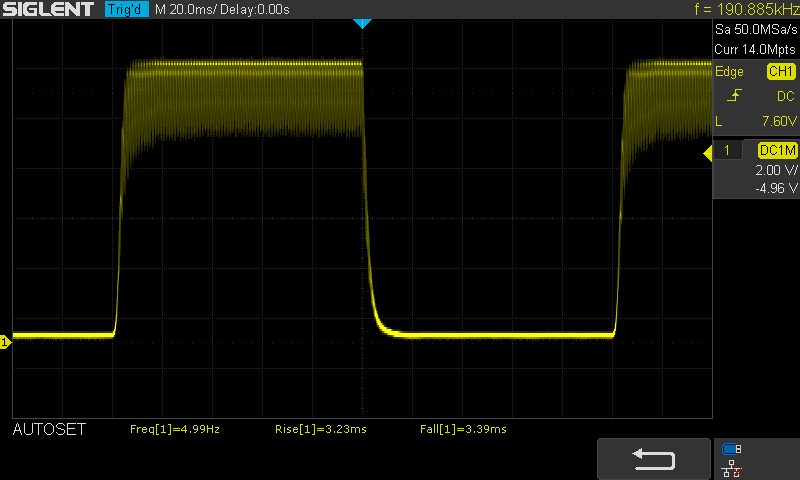Click the USB storage status icon
800x480 pixels.
[x=731, y=449]
